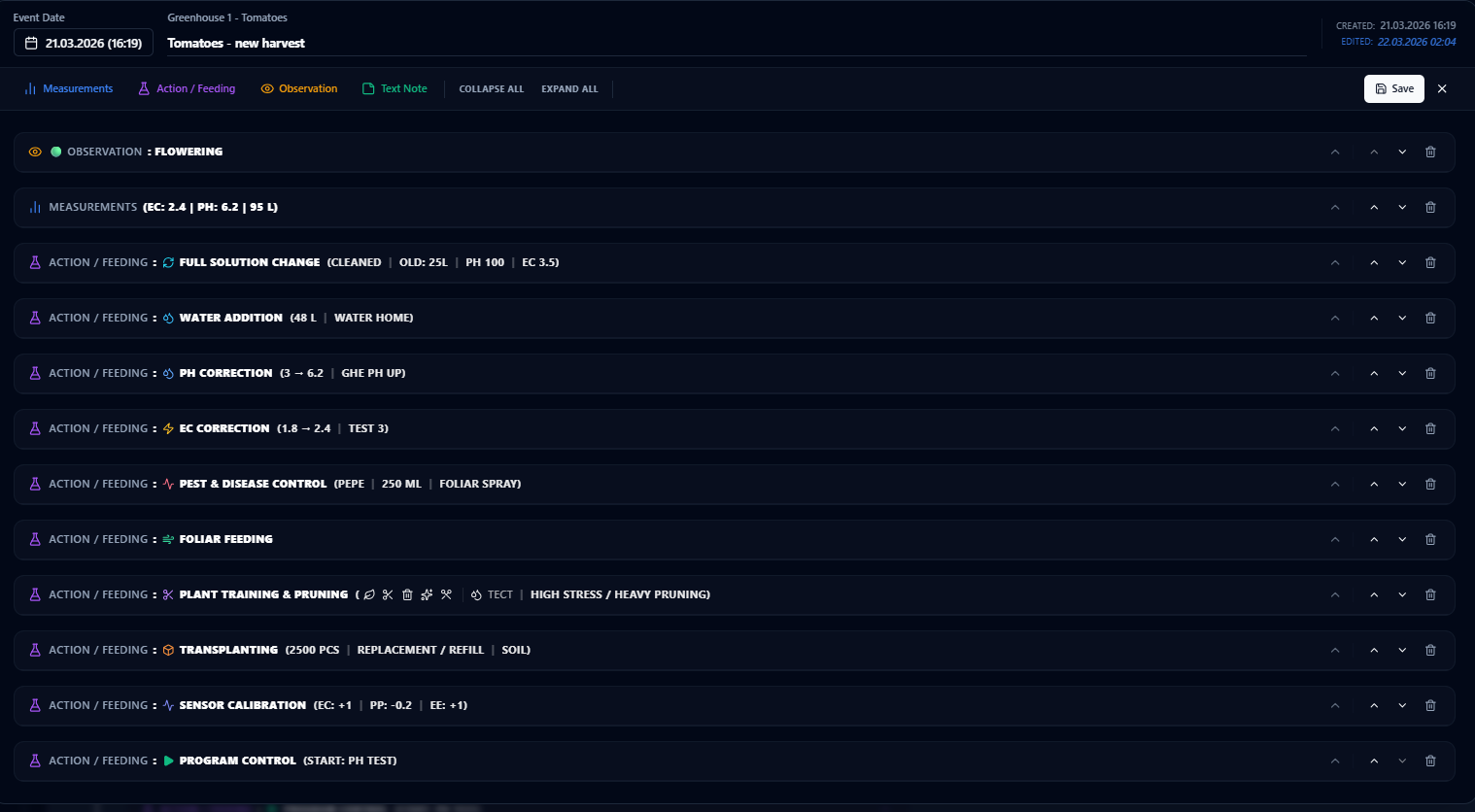
Task: Move Program Control entry up
Action: [1374, 761]
